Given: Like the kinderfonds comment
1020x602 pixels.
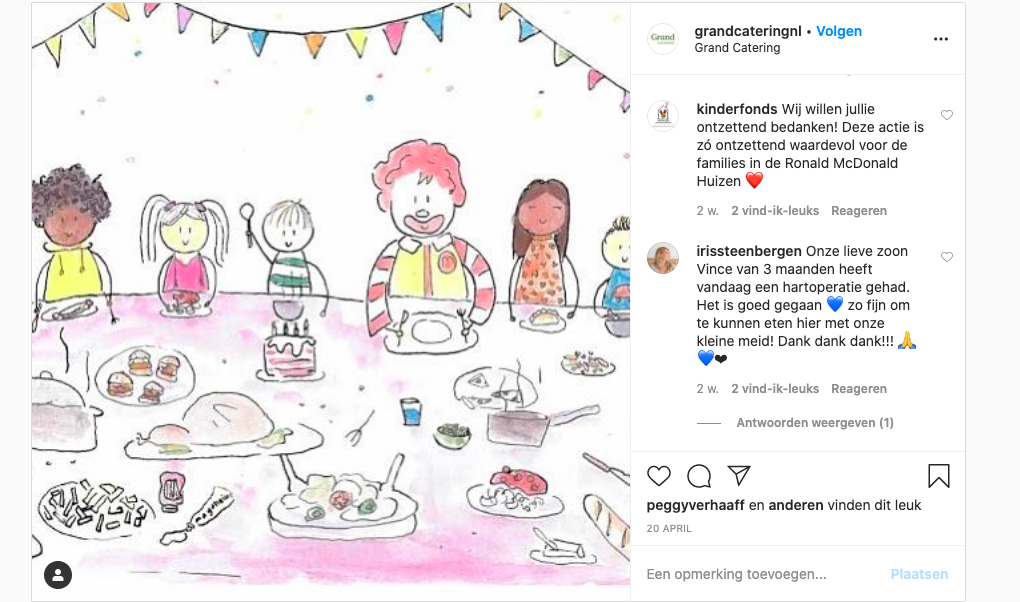Looking at the screenshot, I should (946, 115).
